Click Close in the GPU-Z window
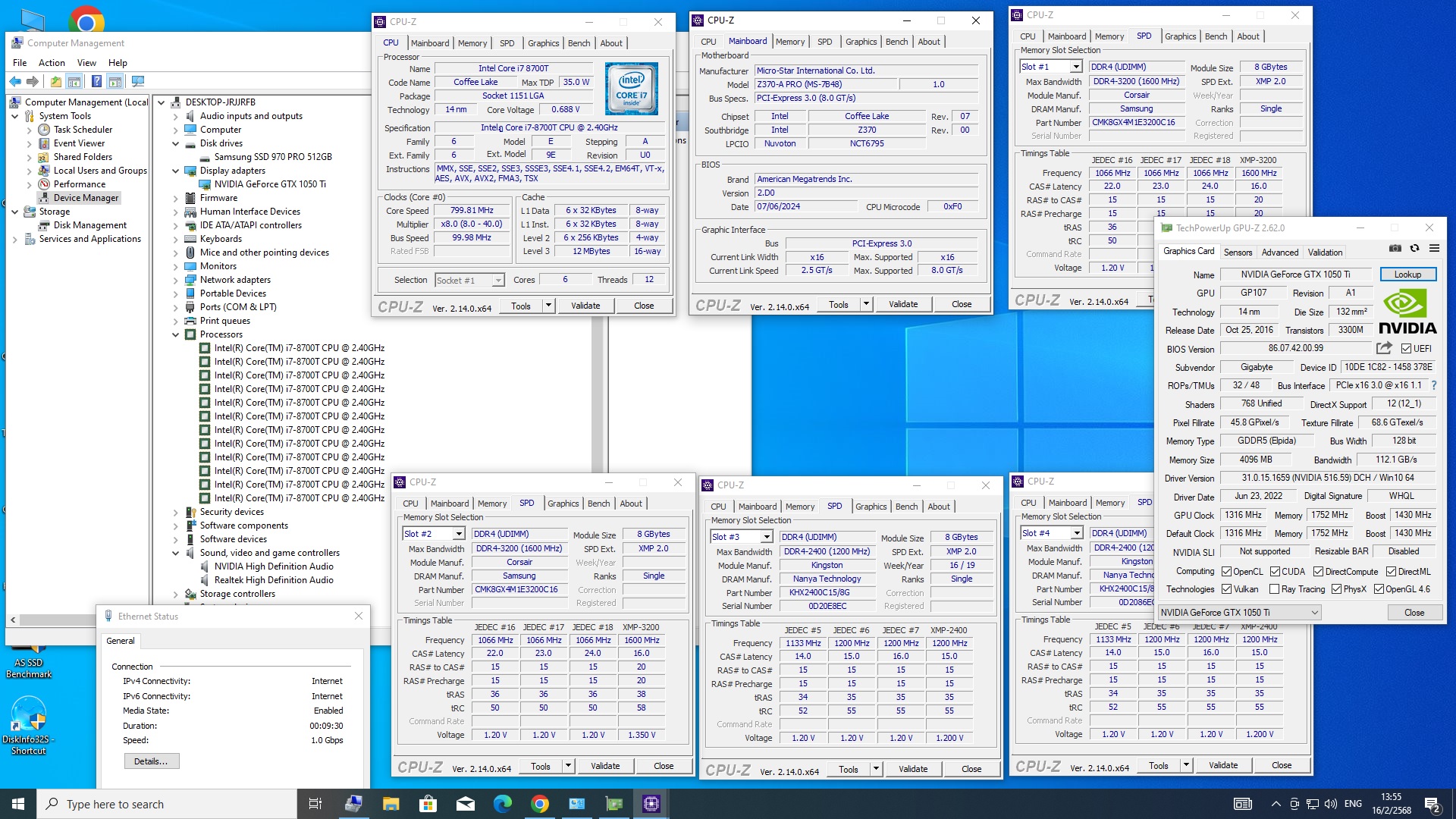Screen dimensions: 1456x819 1414,613
